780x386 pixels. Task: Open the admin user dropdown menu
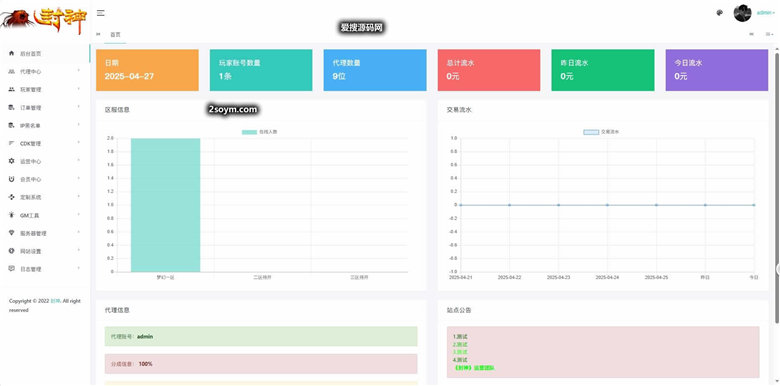click(765, 13)
